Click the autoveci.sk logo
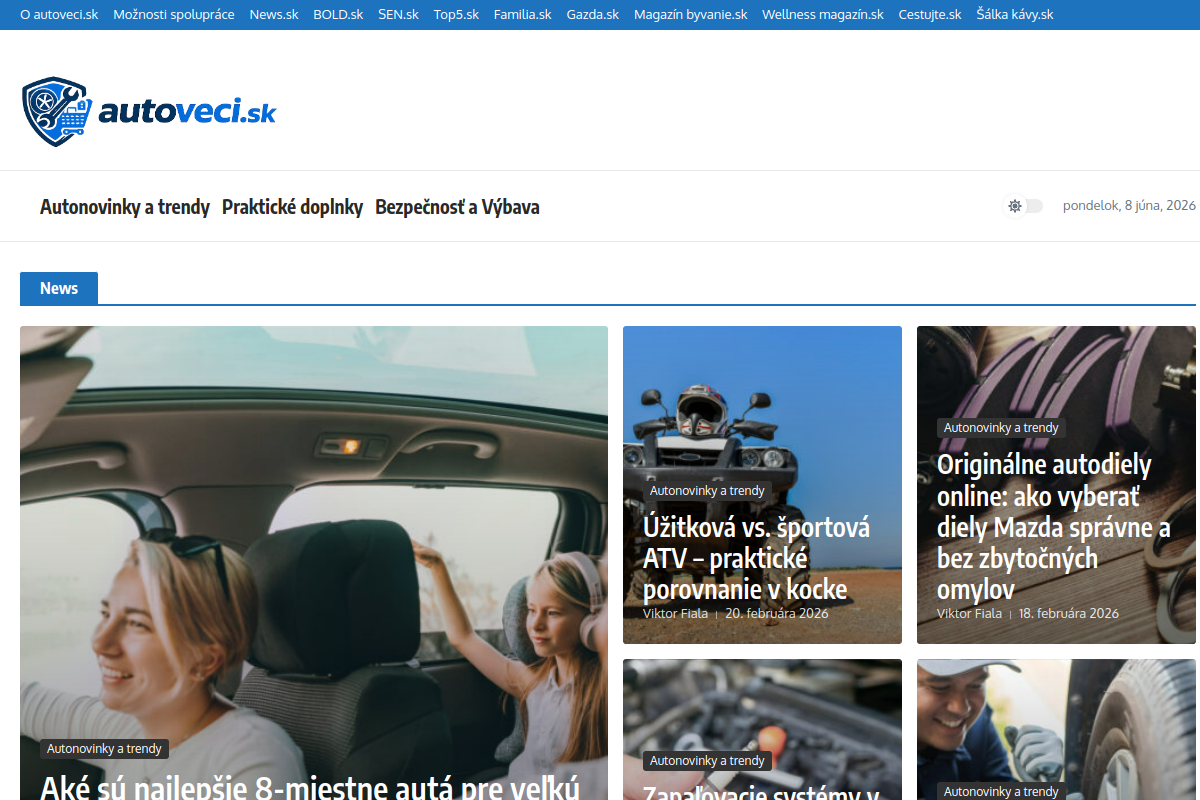The height and width of the screenshot is (800, 1200). [149, 112]
